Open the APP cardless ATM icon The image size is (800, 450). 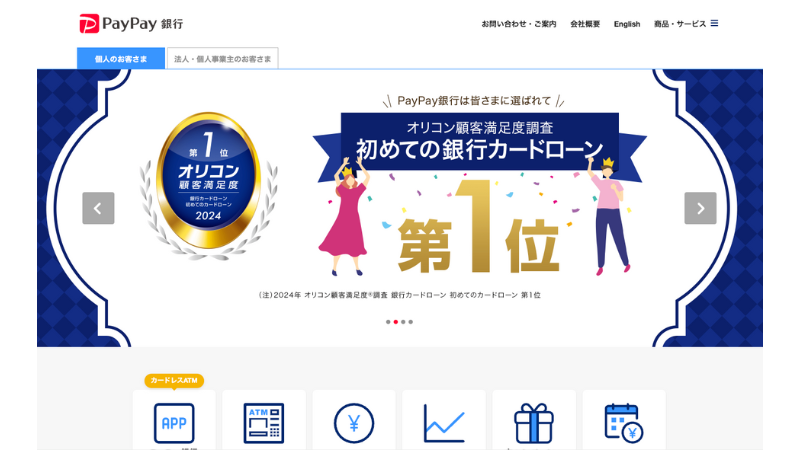pos(174,423)
